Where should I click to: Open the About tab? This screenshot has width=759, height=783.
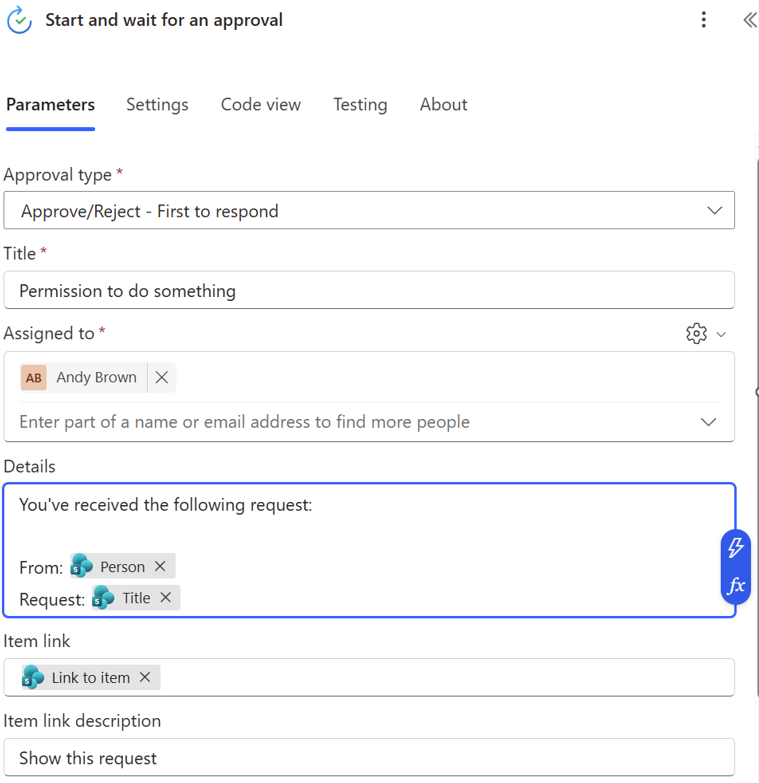click(443, 104)
